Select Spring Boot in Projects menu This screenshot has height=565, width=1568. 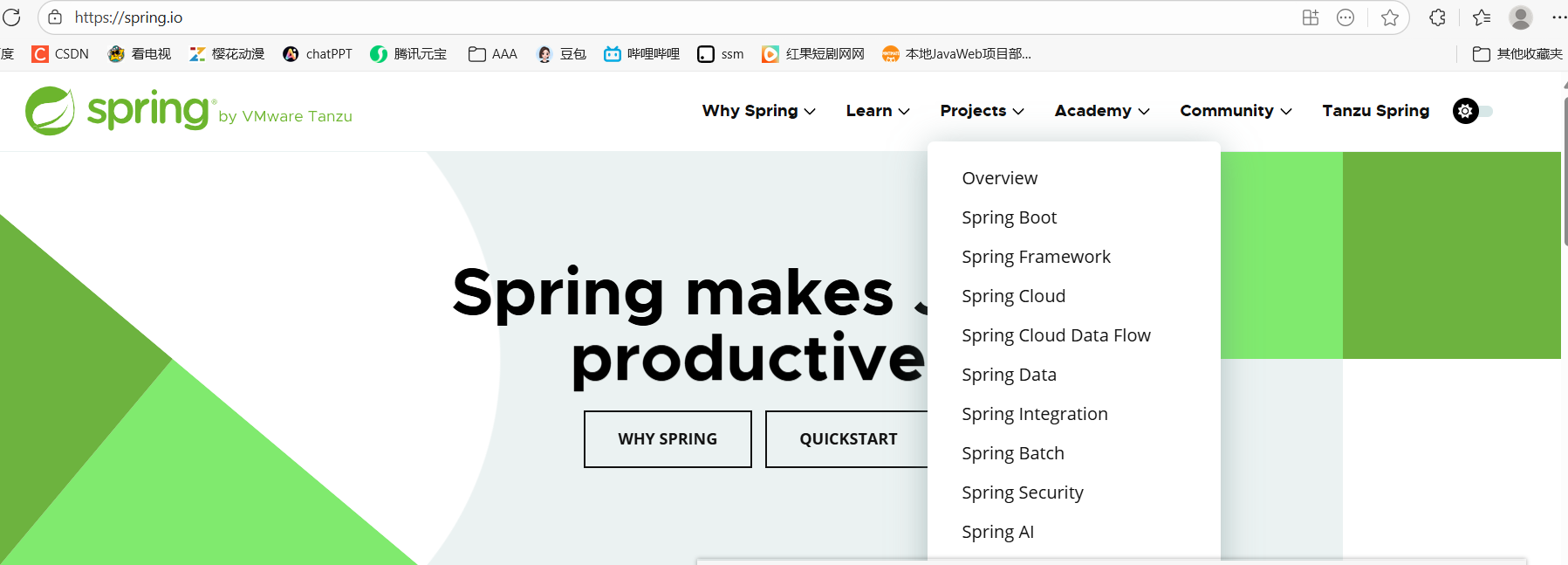pyautogui.click(x=1010, y=217)
